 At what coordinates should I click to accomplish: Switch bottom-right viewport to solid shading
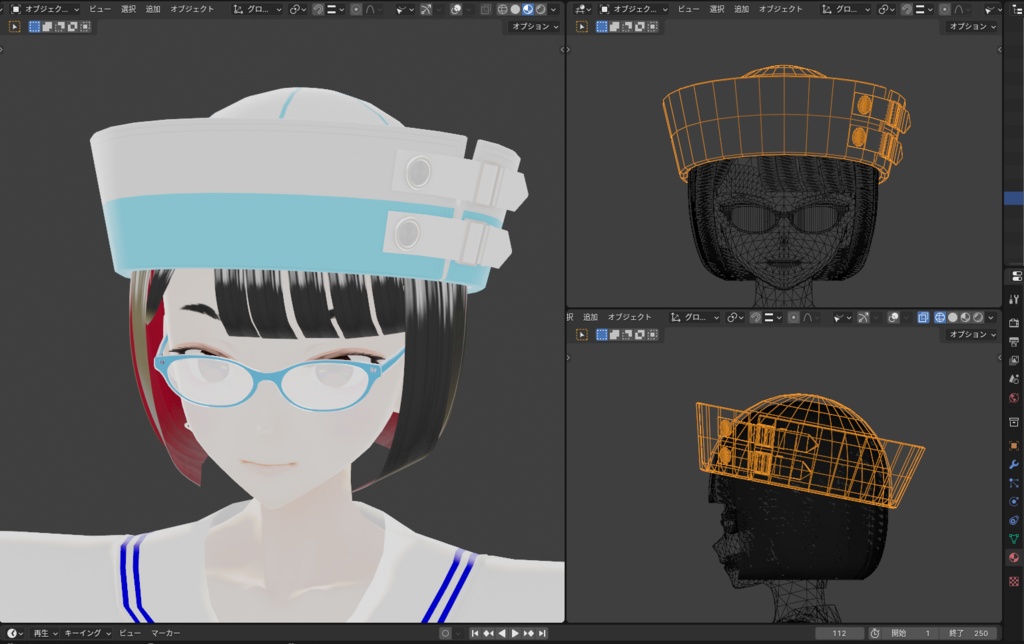pos(953,317)
